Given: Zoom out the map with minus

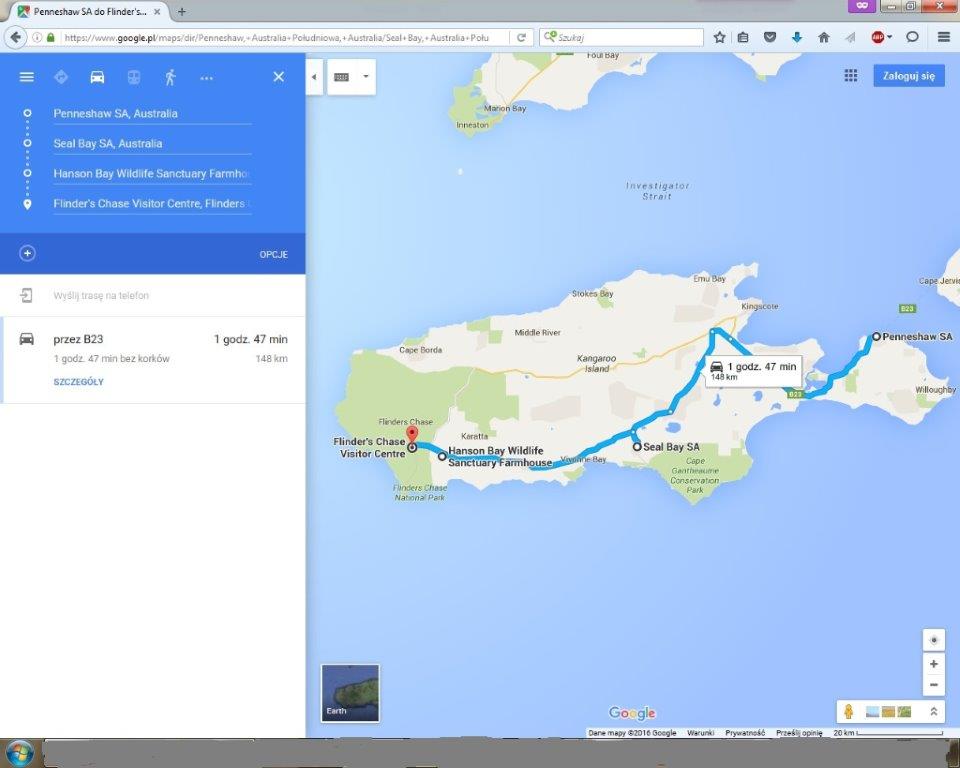Looking at the screenshot, I should 934,685.
